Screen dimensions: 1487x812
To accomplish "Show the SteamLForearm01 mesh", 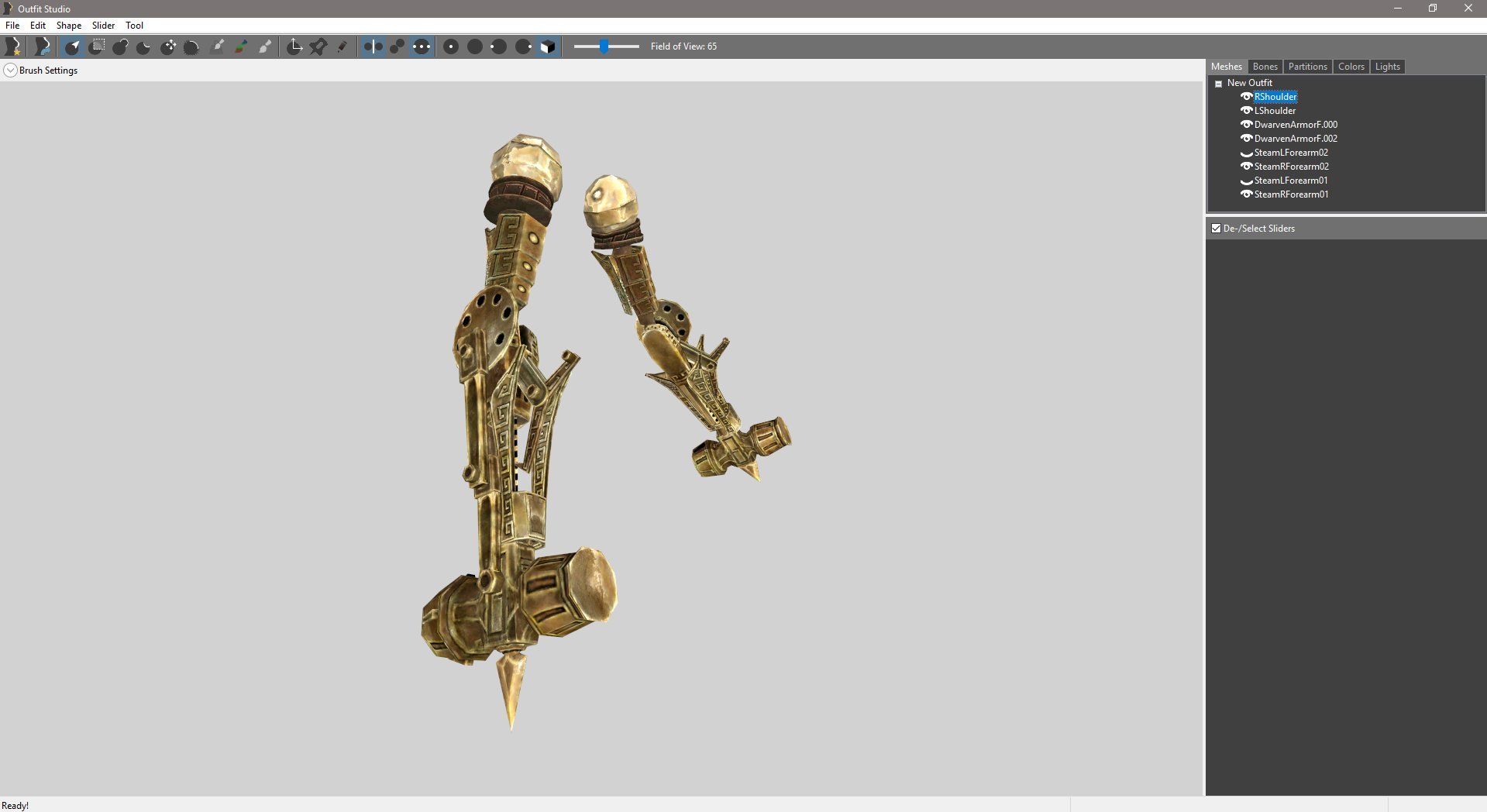I will click(x=1247, y=181).
